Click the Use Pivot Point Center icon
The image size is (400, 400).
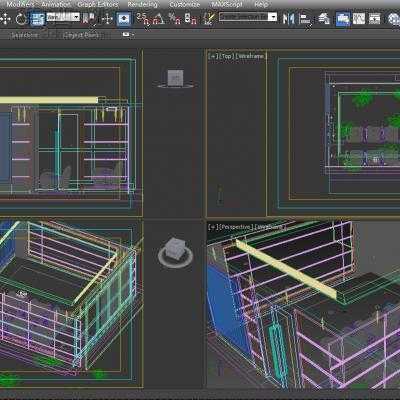coord(89,19)
